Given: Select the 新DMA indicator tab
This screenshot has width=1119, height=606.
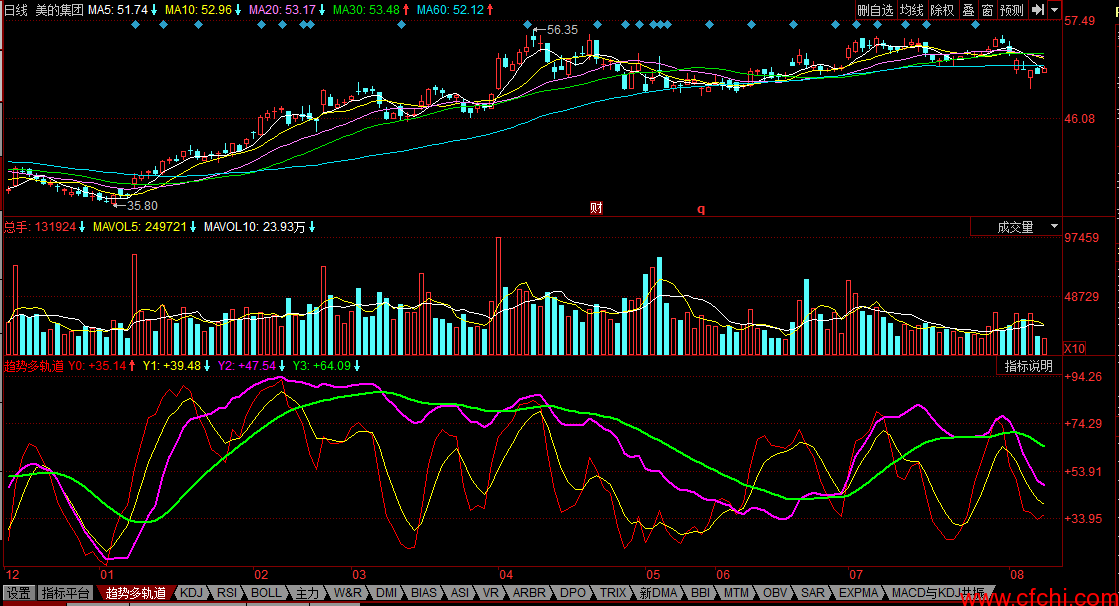Looking at the screenshot, I should point(658,593).
